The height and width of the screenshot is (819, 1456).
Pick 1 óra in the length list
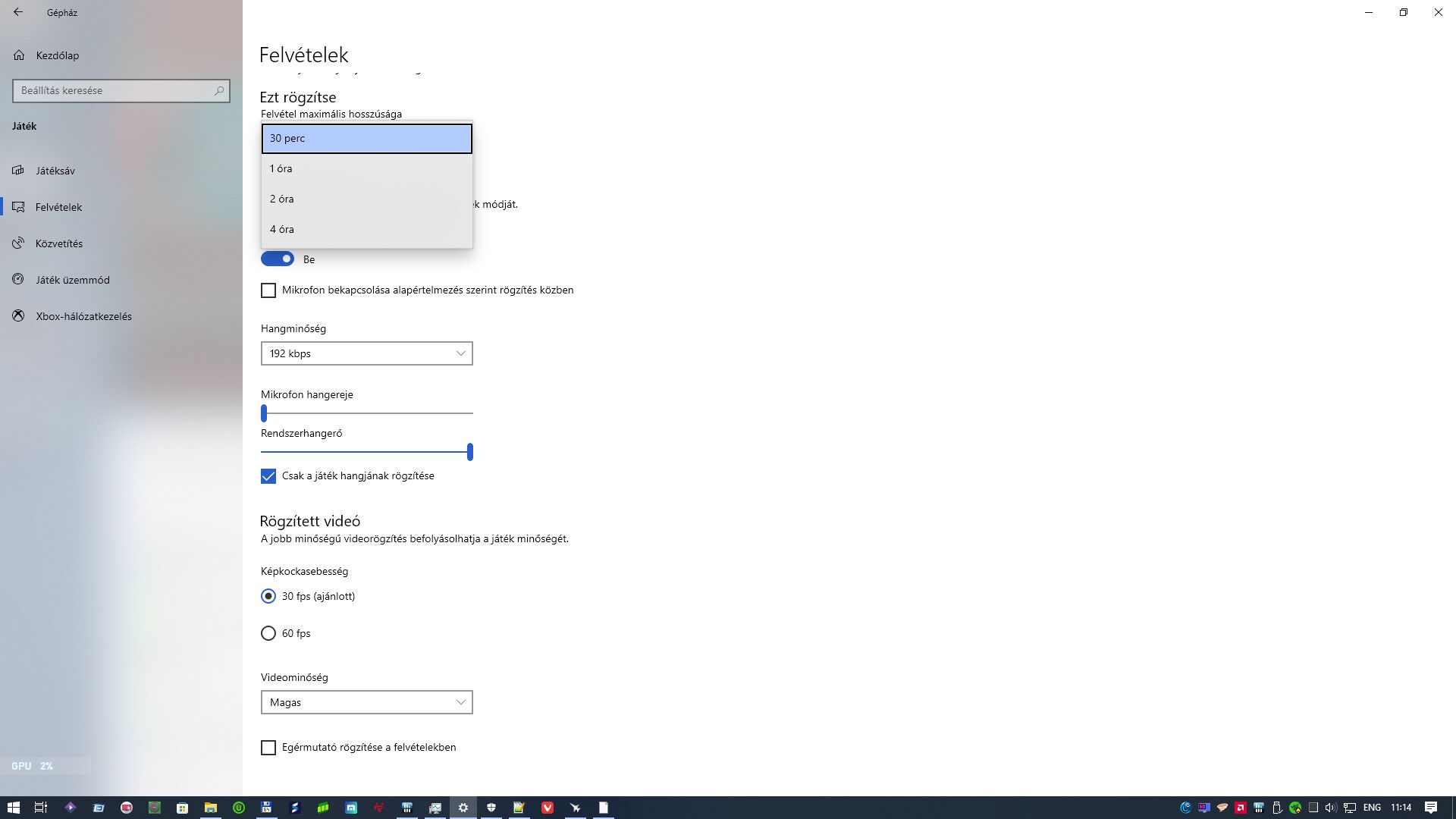pos(366,168)
